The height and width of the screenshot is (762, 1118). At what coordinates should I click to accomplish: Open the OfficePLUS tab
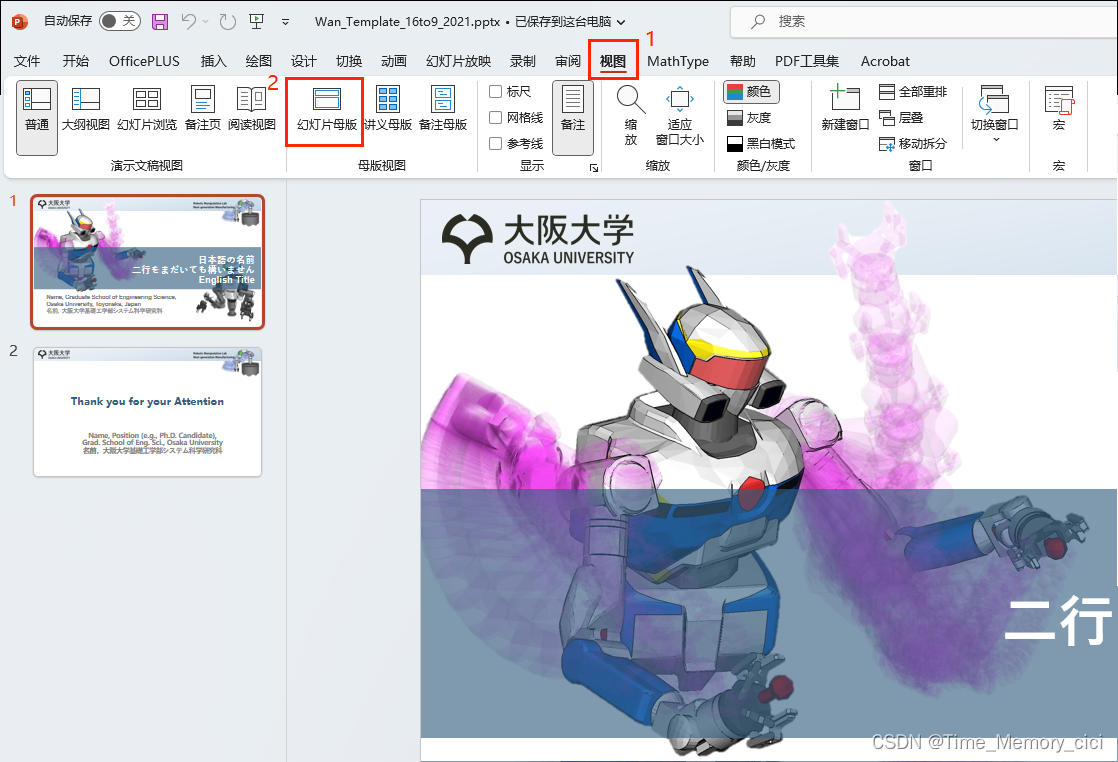(144, 61)
